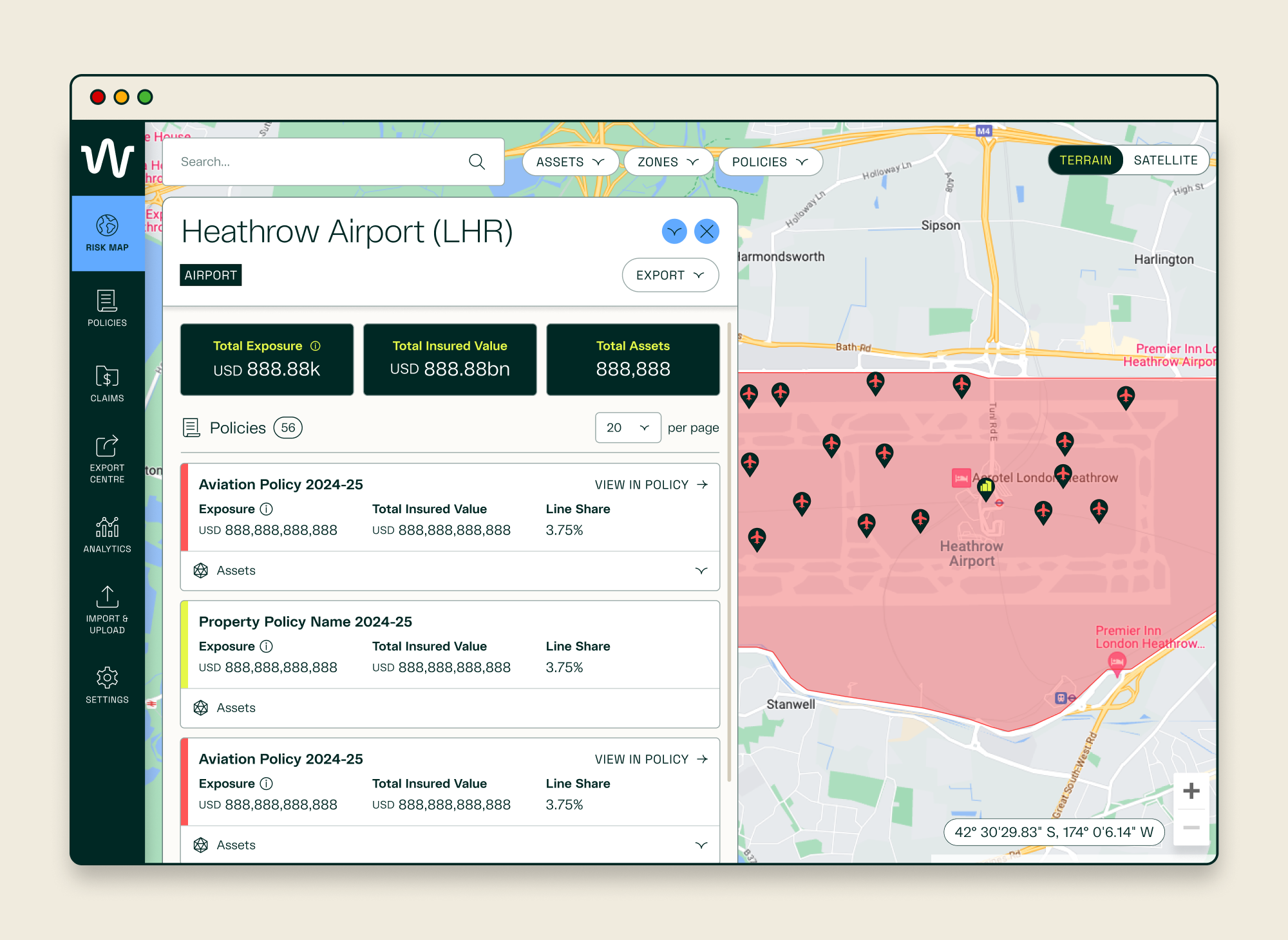Click the Harlington label on the map
Viewport: 1288px width, 940px height.
tap(1164, 259)
